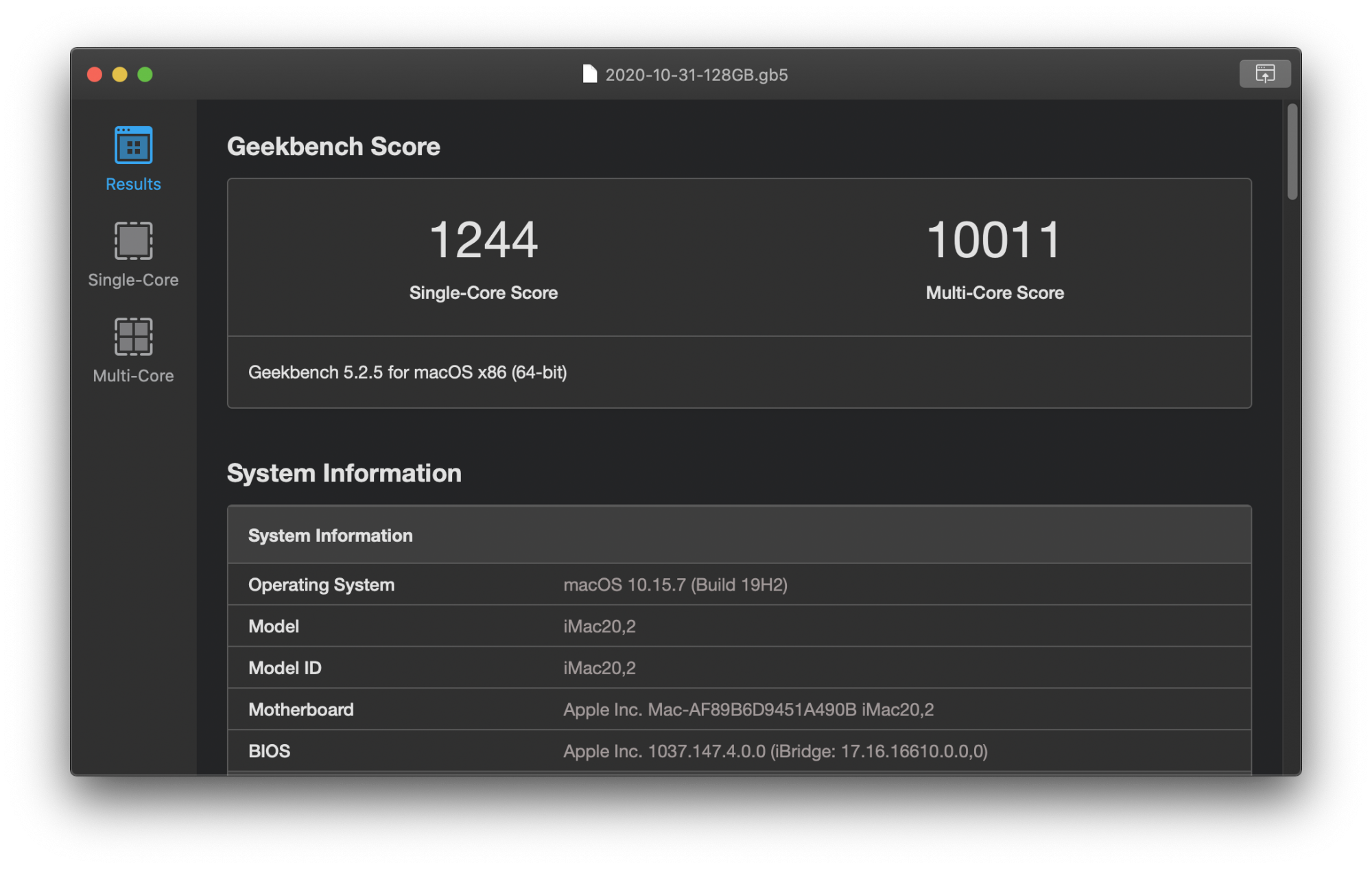Click the Single-Core Score value 1244
This screenshot has width=1372, height=869.
point(483,239)
